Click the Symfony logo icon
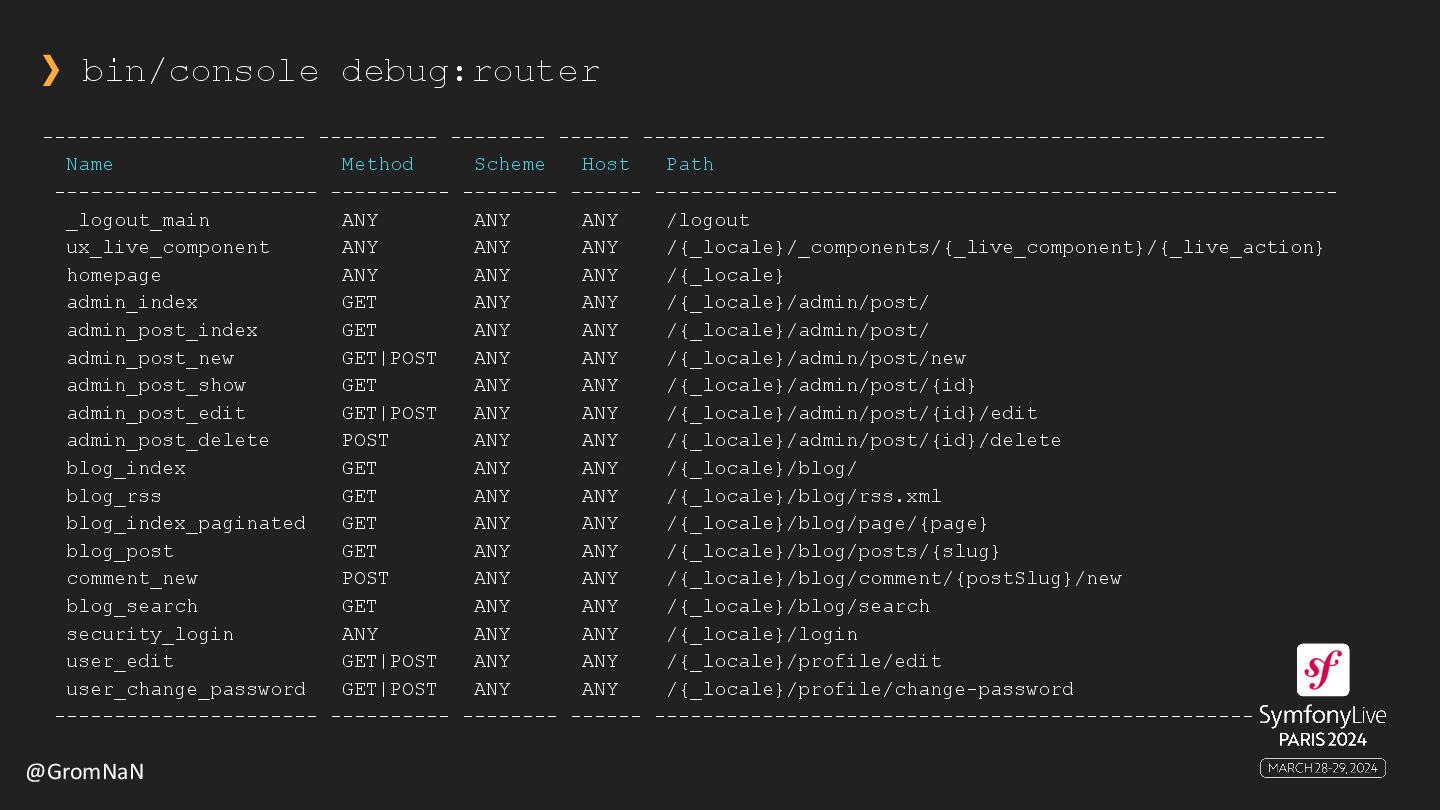Screen dimensions: 1440x810 tap(1322, 670)
